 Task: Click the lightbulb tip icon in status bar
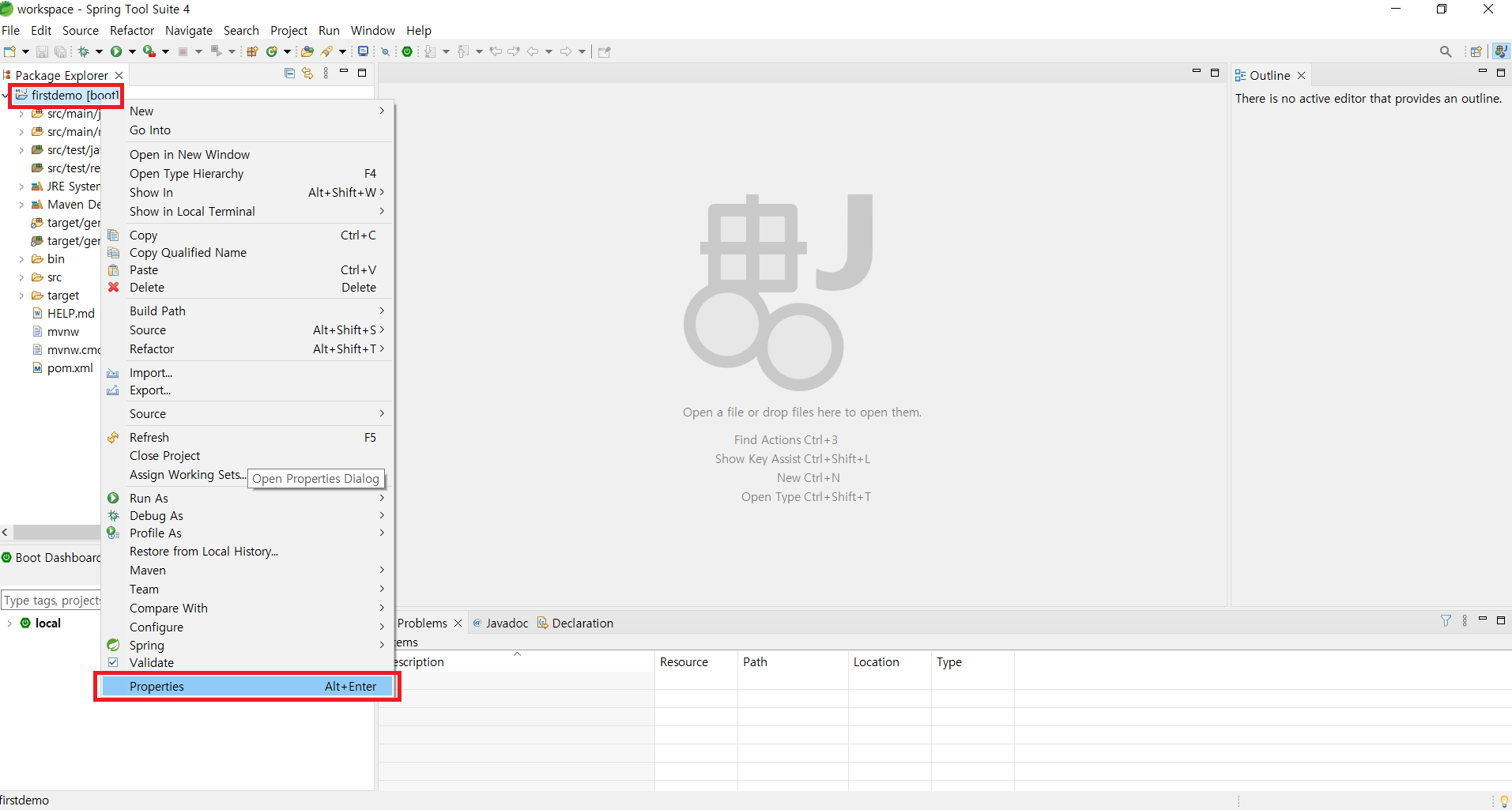[x=1504, y=801]
